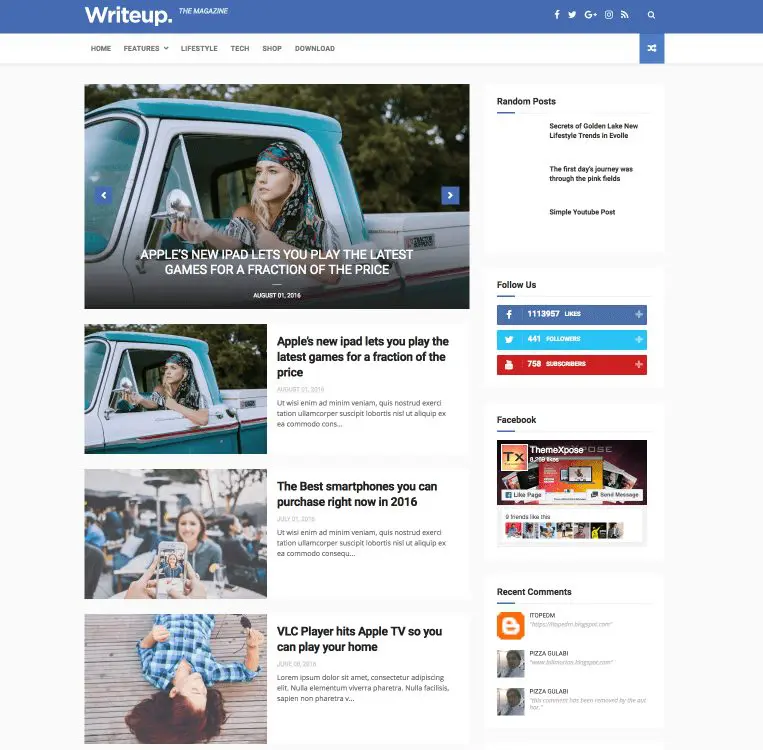Open post 'VLC Player hits Apple TV'

tap(359, 639)
